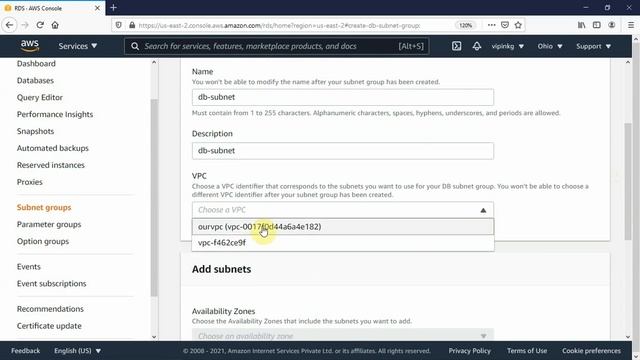This screenshot has height=360, width=640.
Task: Click the search magnifier icon in AWS bar
Action: click(135, 46)
